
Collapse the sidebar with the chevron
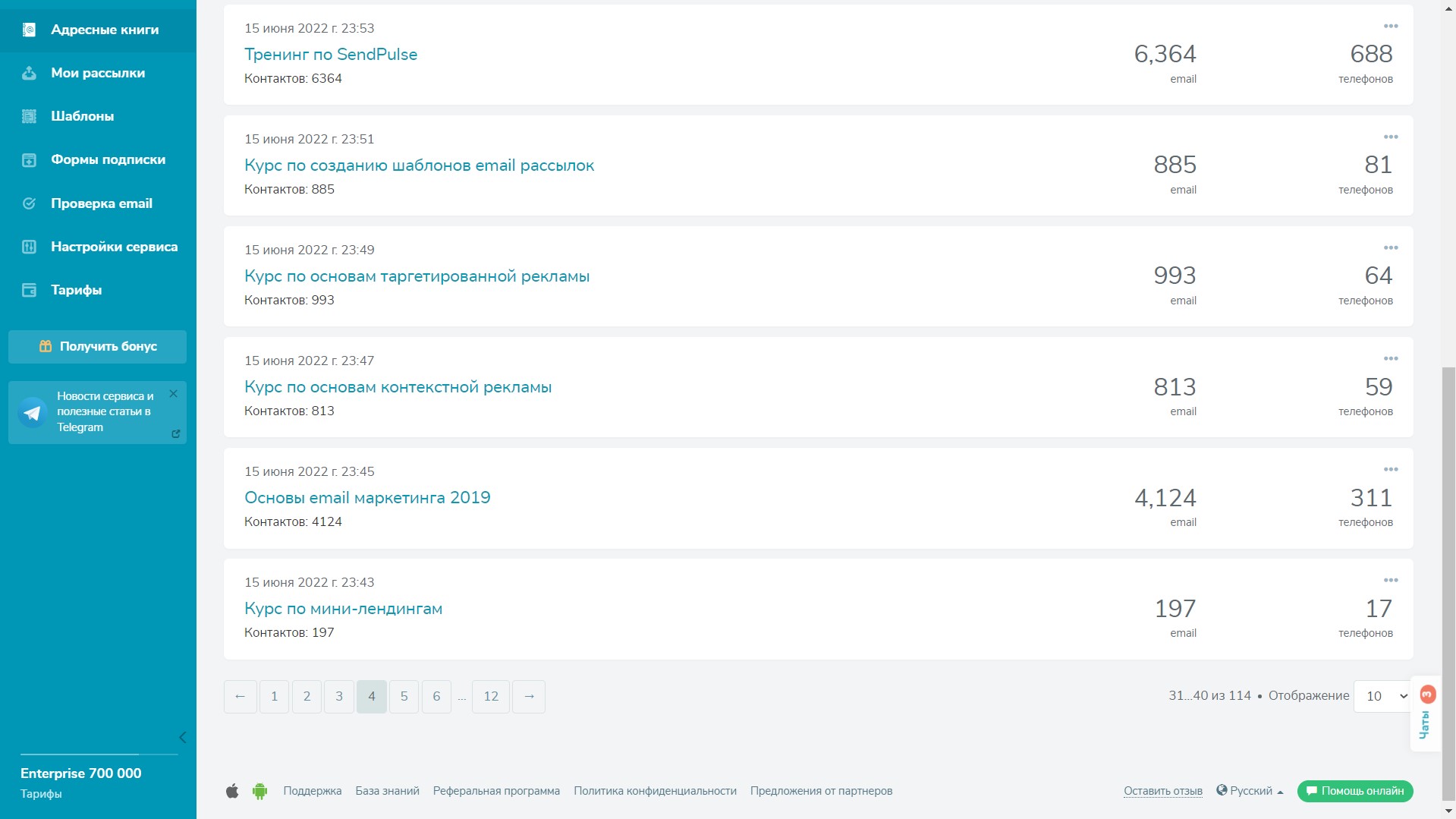(182, 737)
